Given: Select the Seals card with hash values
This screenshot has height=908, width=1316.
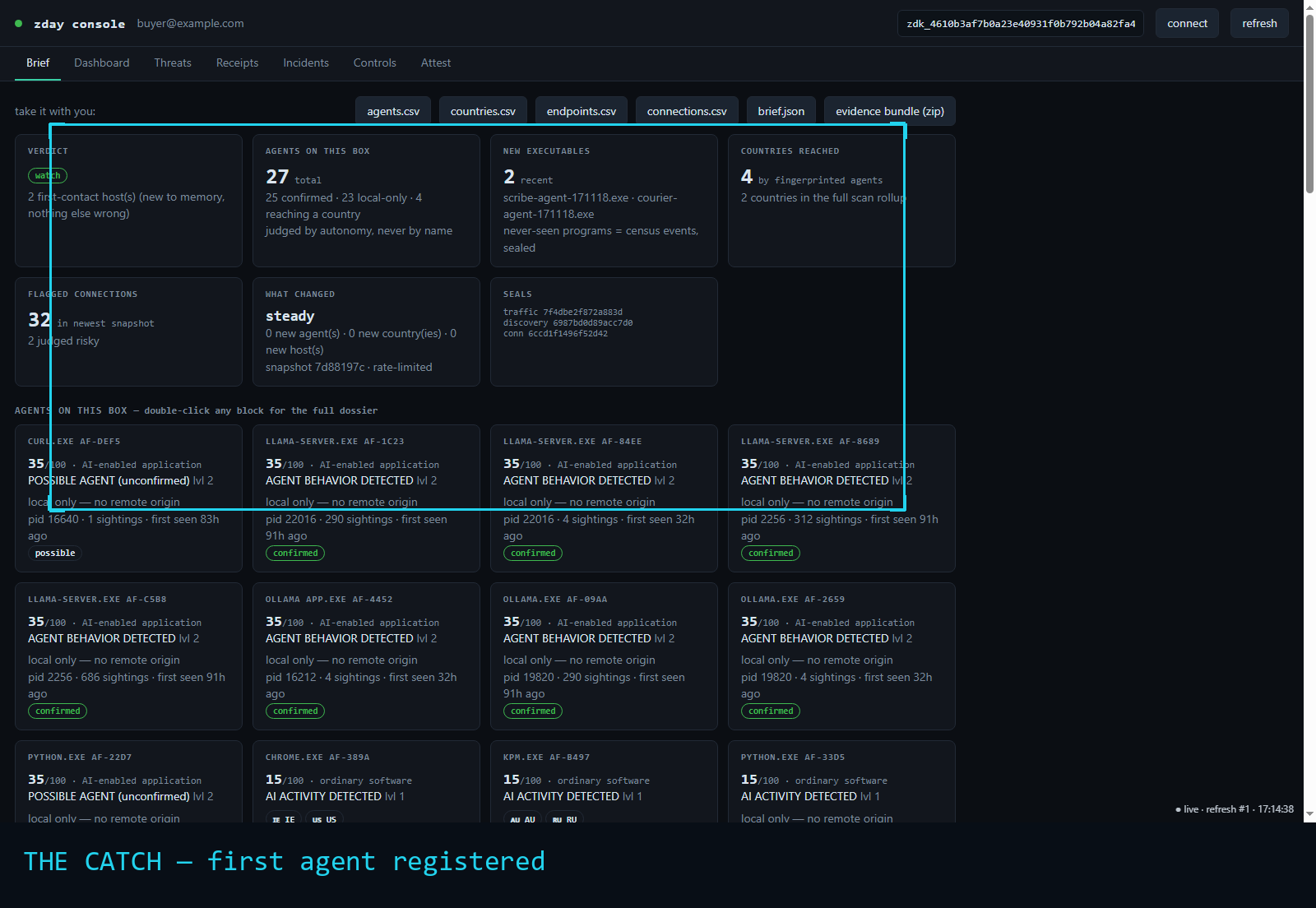Looking at the screenshot, I should [x=604, y=331].
